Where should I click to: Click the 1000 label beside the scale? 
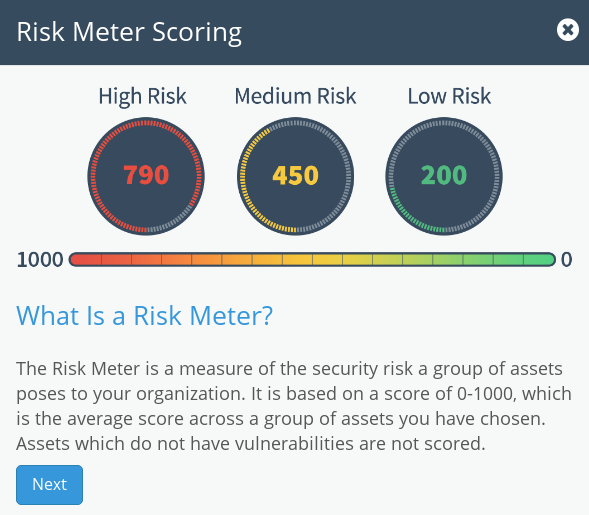pos(40,260)
